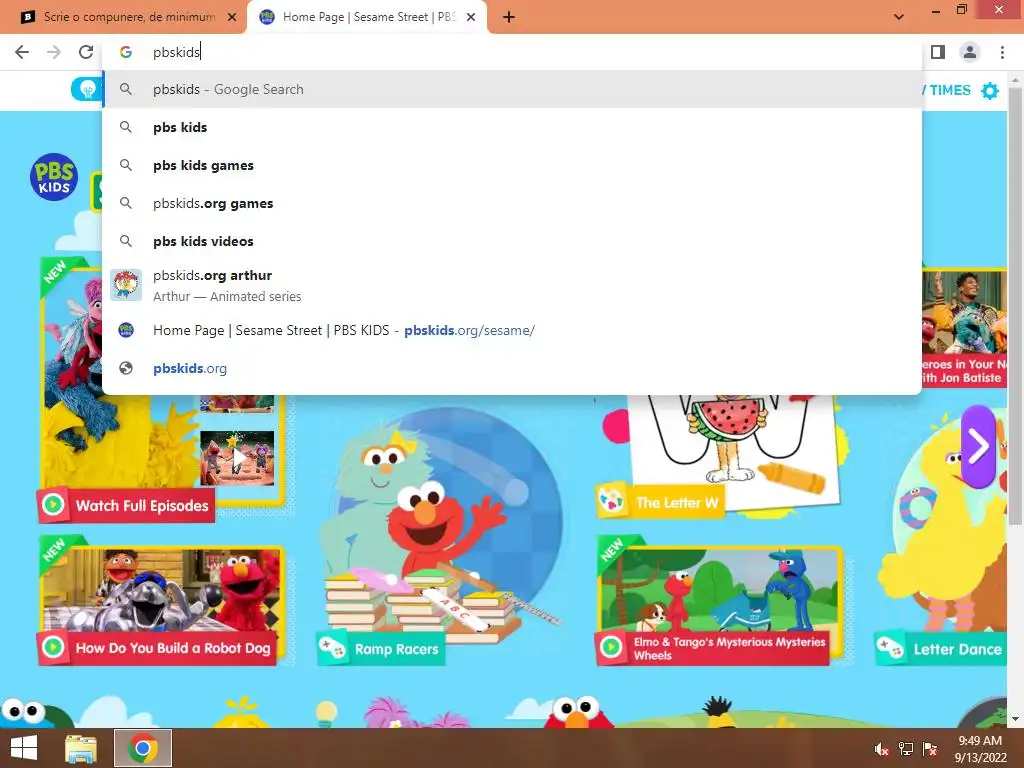Go to pbskids.org URL suggestion

512,368
